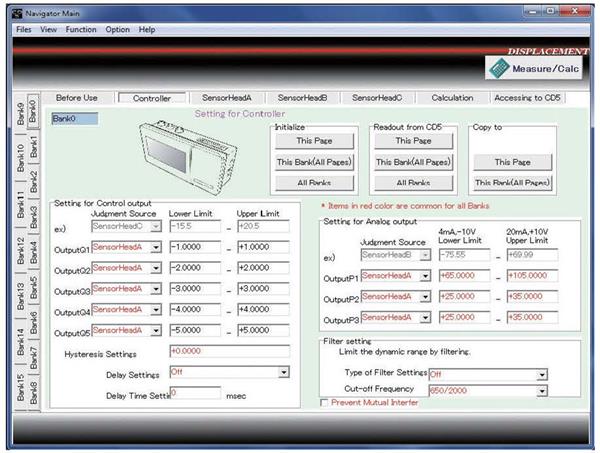Open the View menu
600x453 pixels.
pos(48,29)
